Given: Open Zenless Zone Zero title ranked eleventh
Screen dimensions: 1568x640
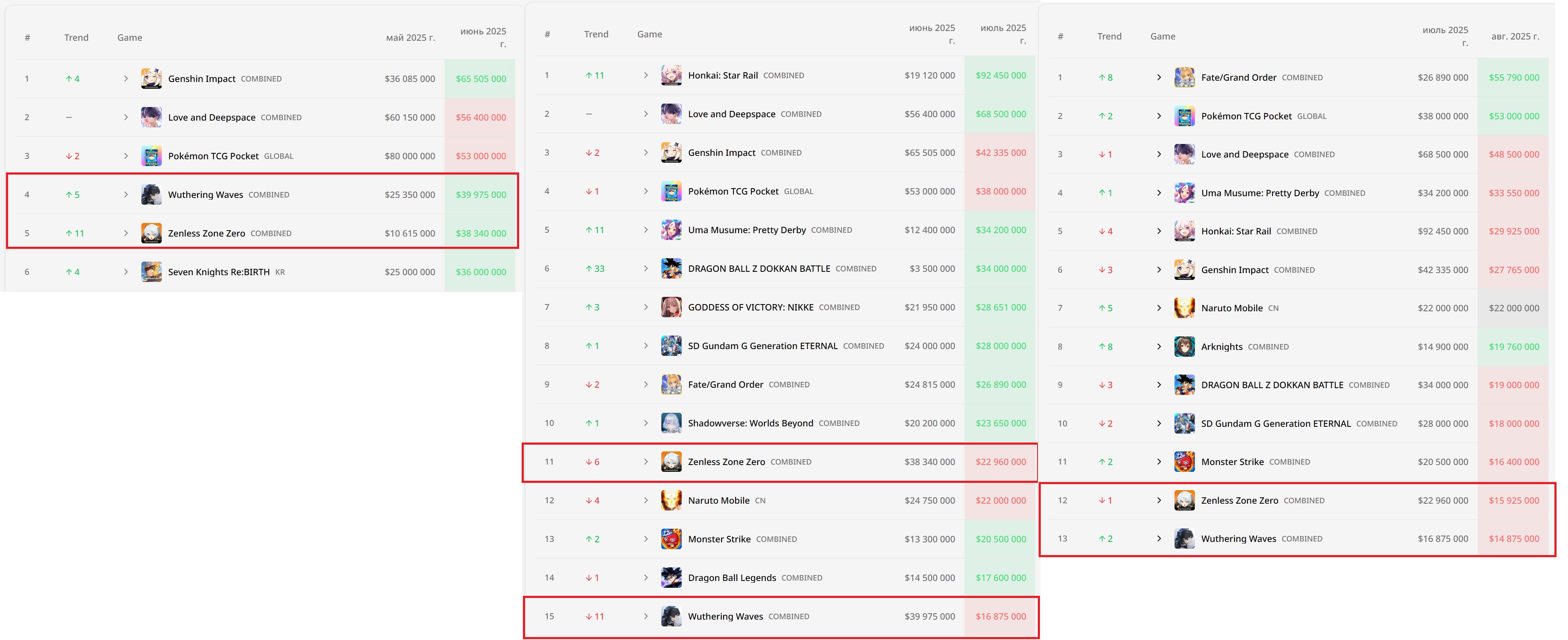Looking at the screenshot, I should point(726,462).
